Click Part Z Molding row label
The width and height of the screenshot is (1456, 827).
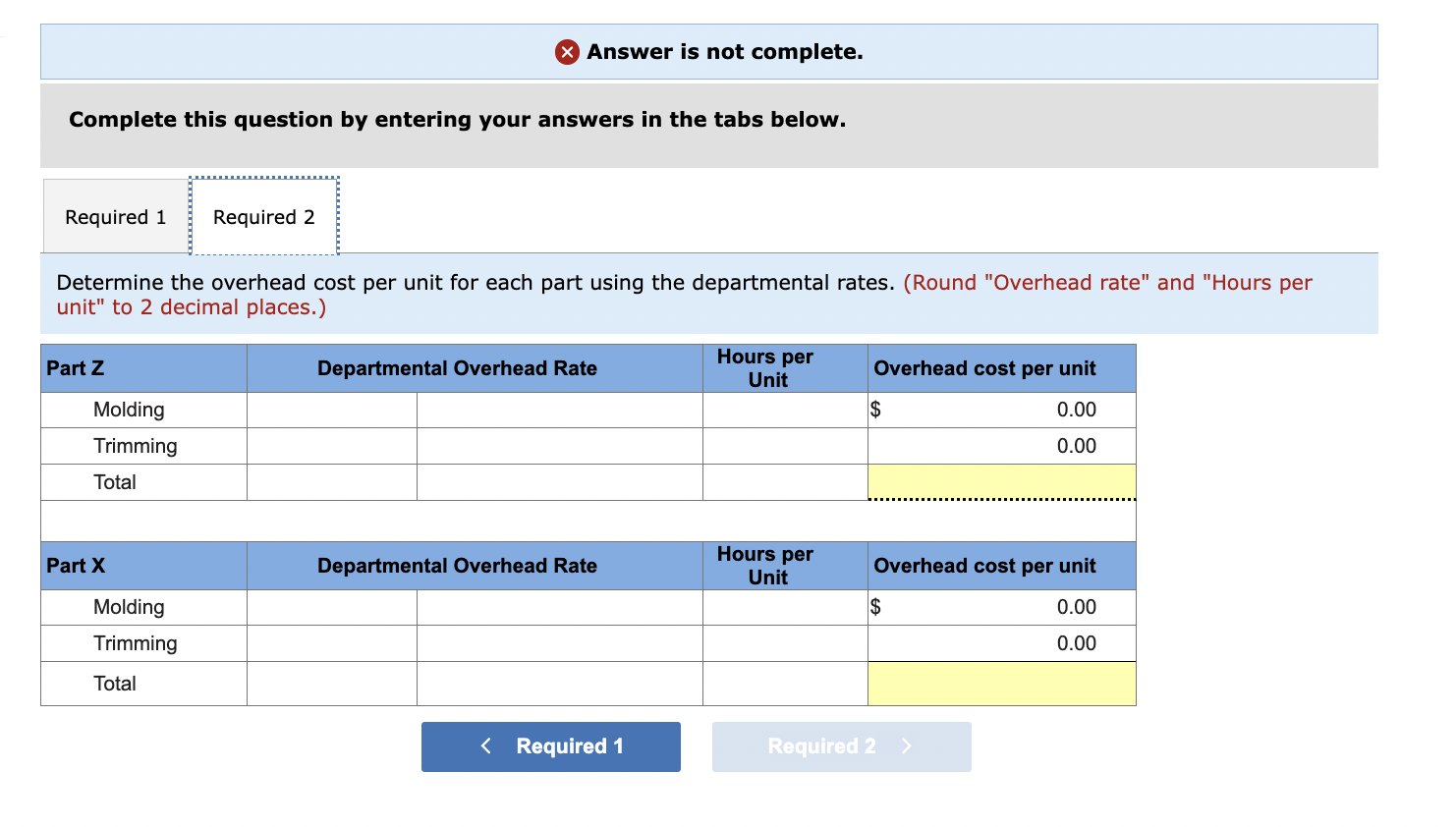pyautogui.click(x=129, y=411)
